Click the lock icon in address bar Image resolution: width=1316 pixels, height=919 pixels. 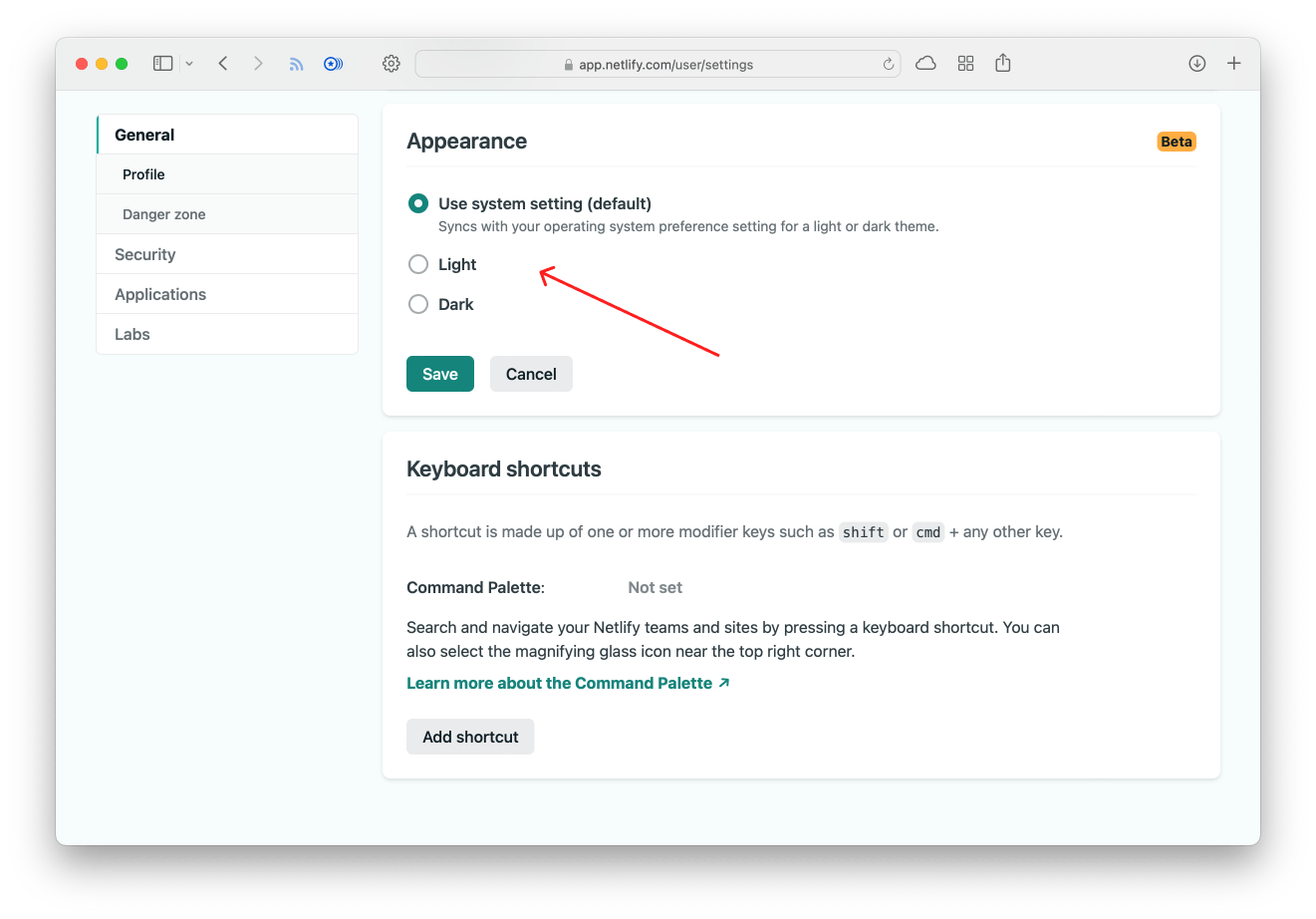(x=569, y=65)
